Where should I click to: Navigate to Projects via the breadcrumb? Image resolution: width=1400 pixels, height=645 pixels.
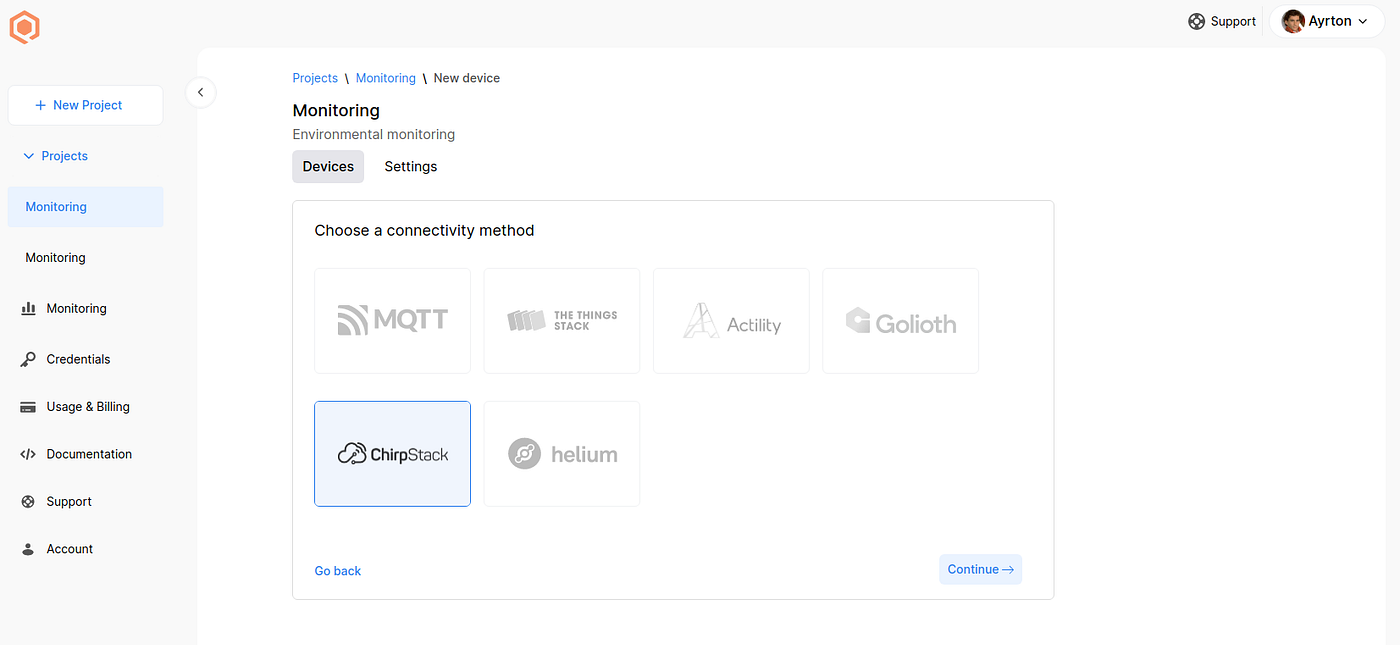[x=315, y=77]
